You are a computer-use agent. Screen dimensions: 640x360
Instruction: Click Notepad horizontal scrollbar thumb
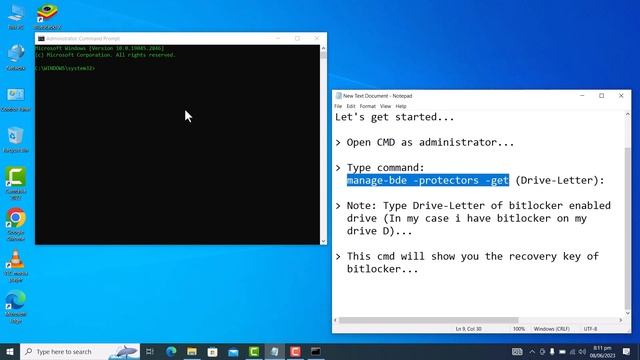[429, 320]
